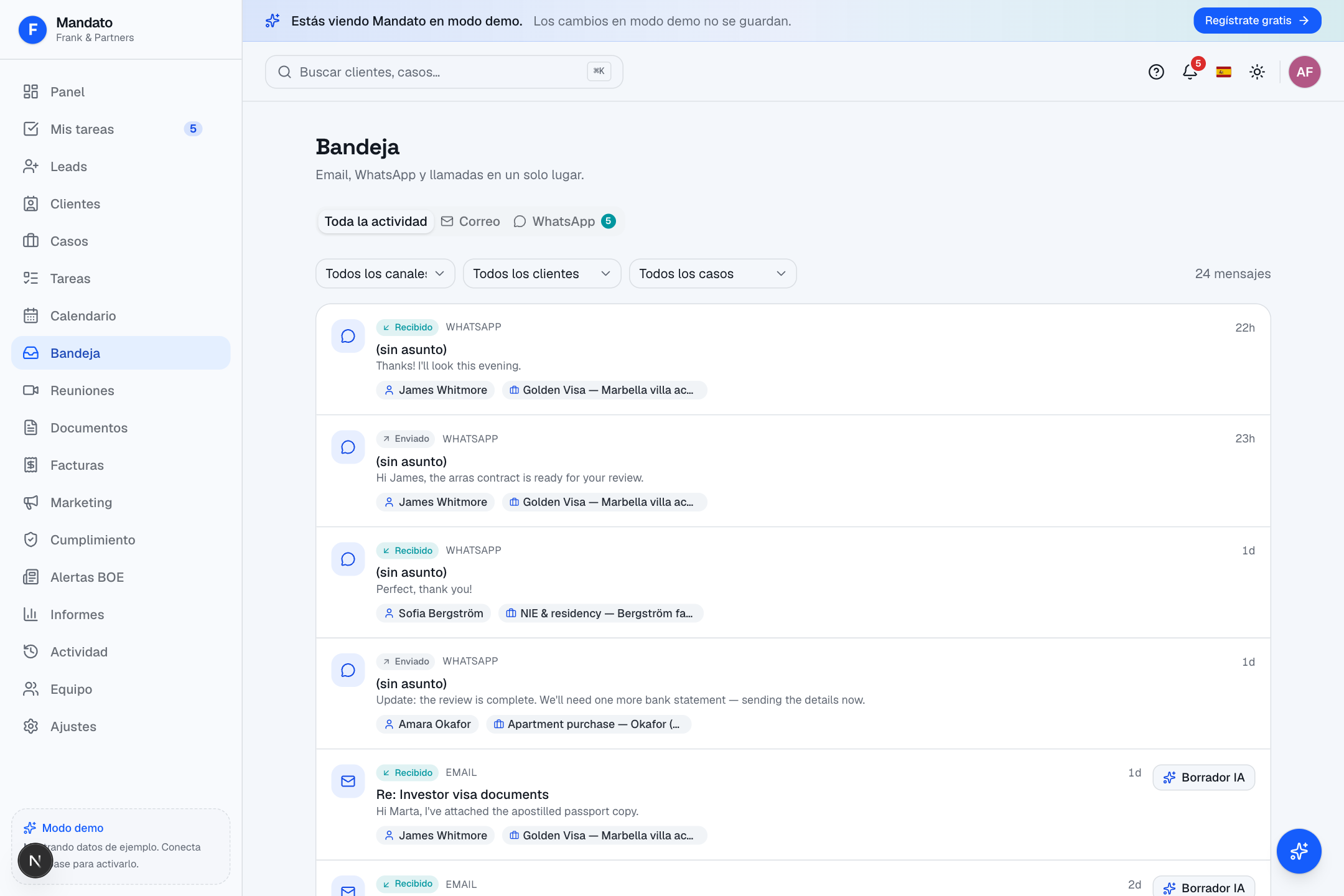
Task: Click the Alertas BOE newspaper icon
Action: pos(30,577)
